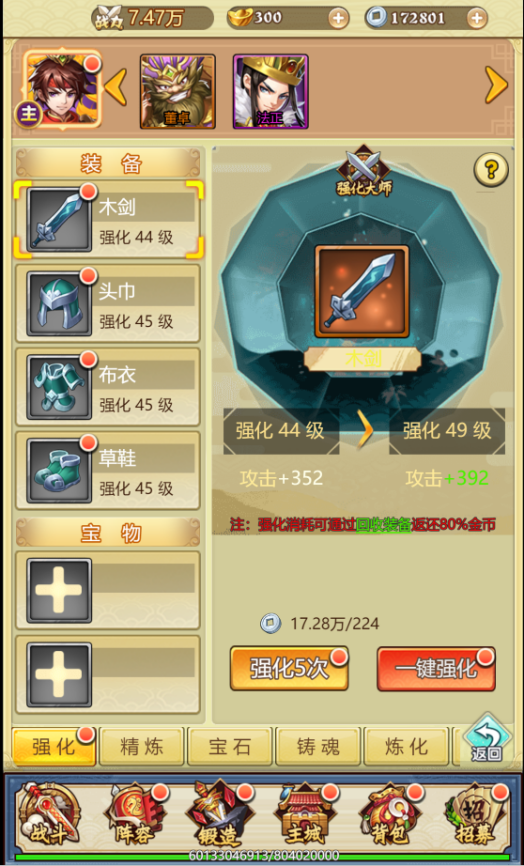Screen dimensions: 524x866
Task: Select the 头巾 helmet equipment slot
Action: [x=108, y=304]
